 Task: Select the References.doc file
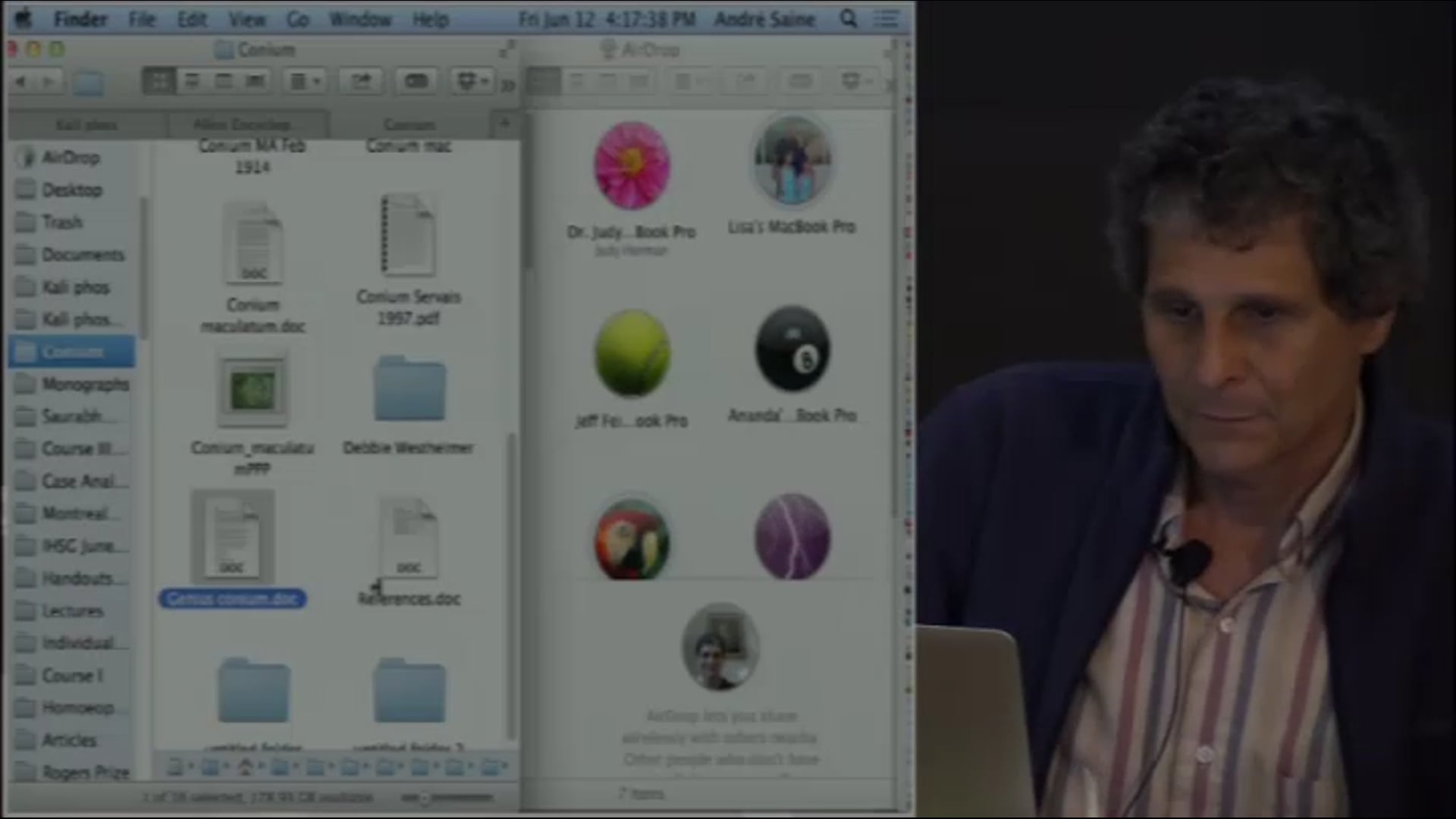point(409,538)
